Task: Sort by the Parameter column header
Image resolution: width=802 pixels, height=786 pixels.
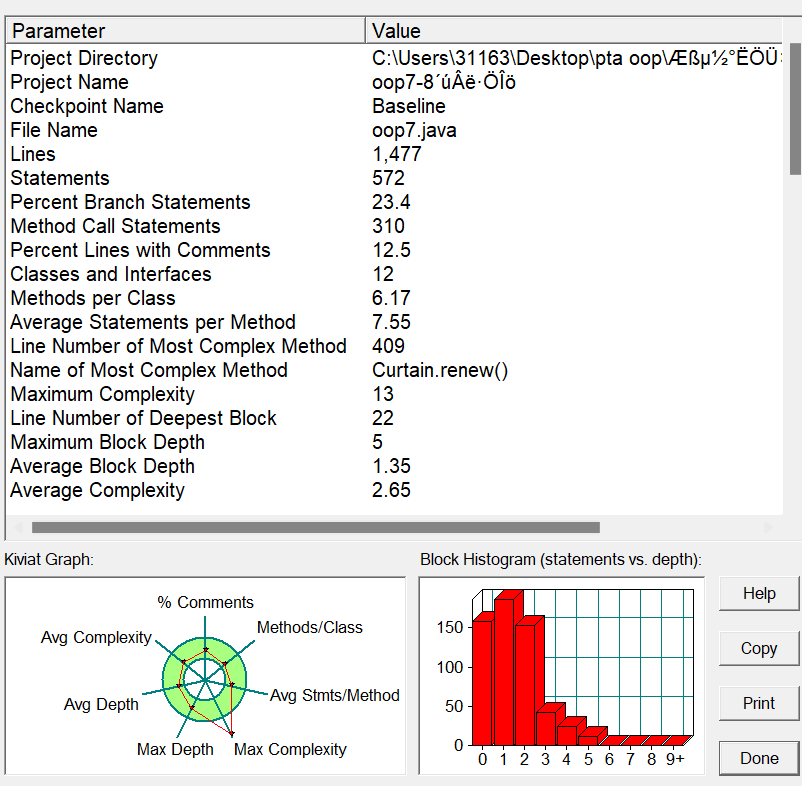Action: tap(184, 31)
